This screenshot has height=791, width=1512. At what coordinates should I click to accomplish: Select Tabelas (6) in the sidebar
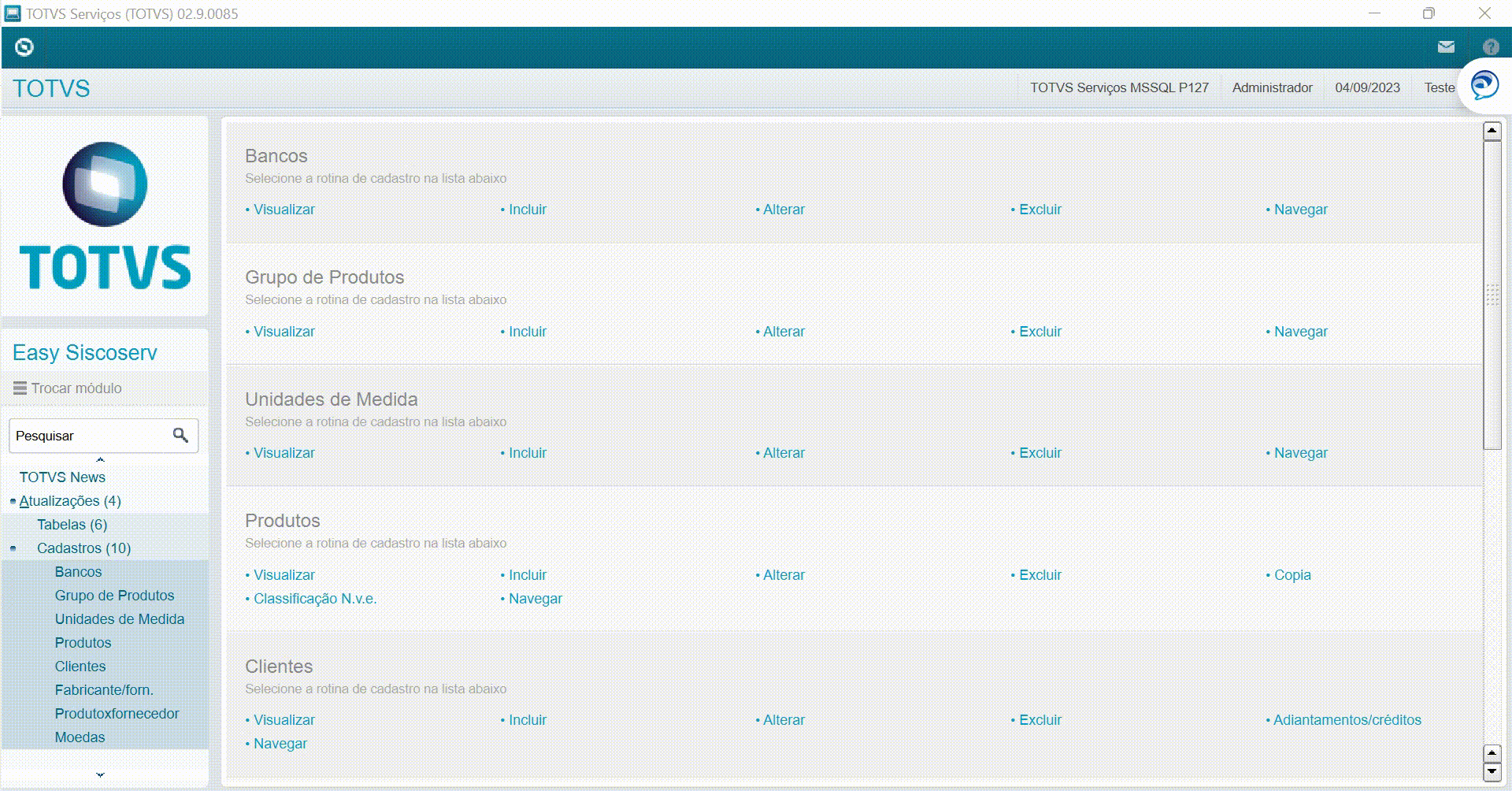coord(72,524)
